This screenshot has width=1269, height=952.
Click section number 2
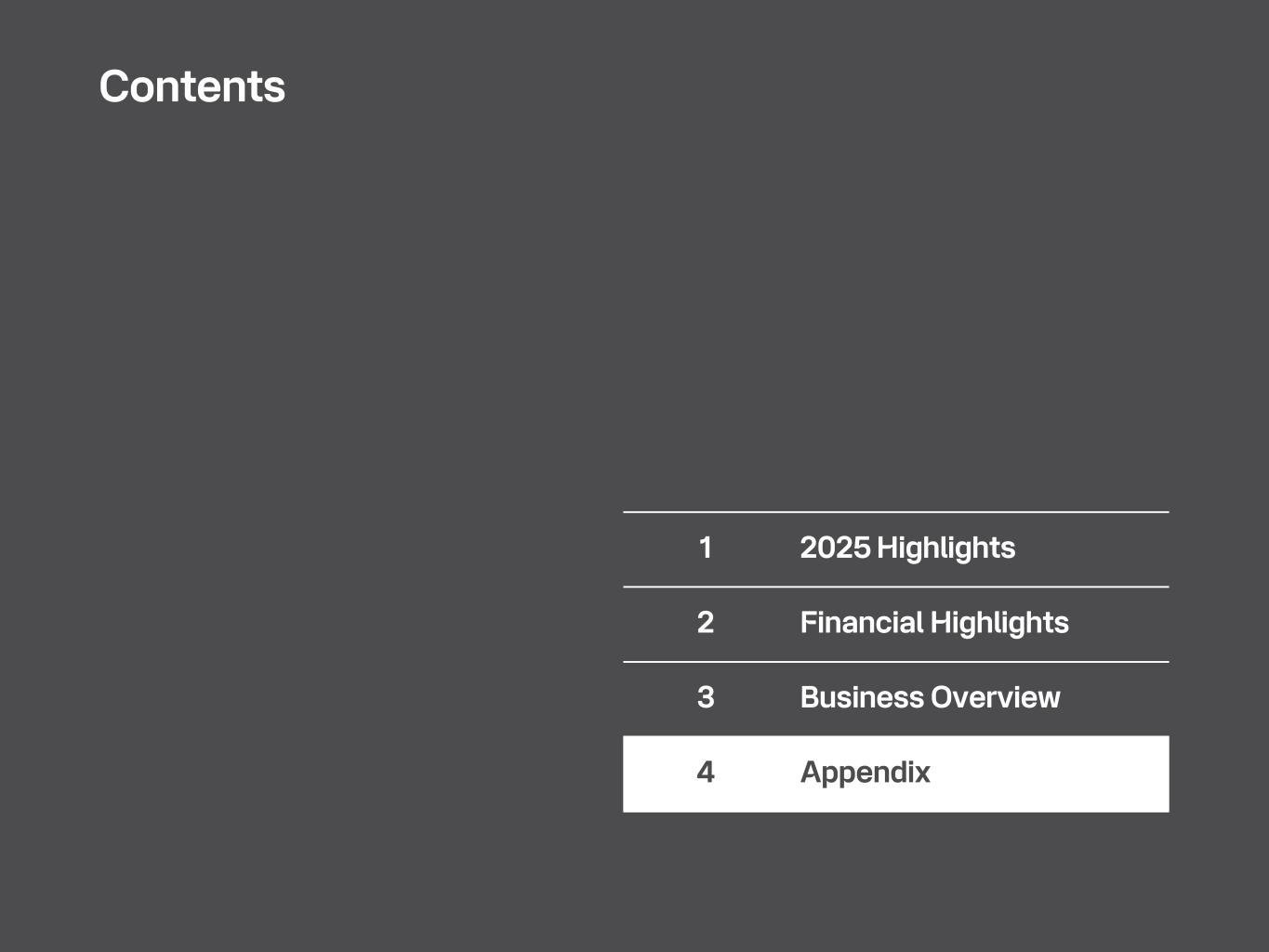[706, 623]
